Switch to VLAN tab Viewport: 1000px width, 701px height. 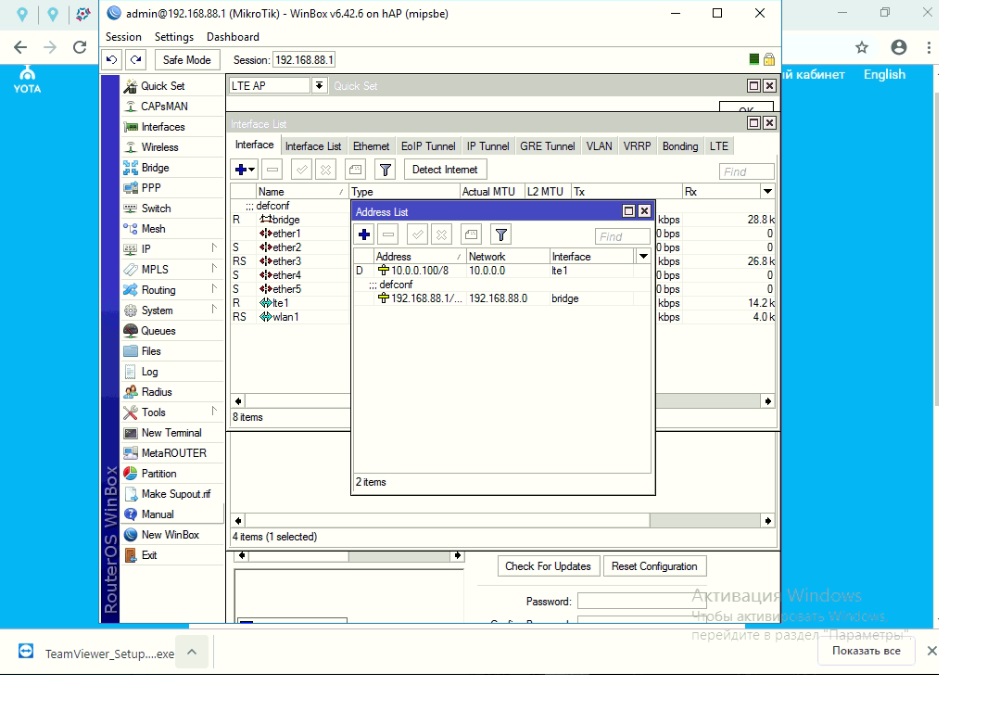599,146
